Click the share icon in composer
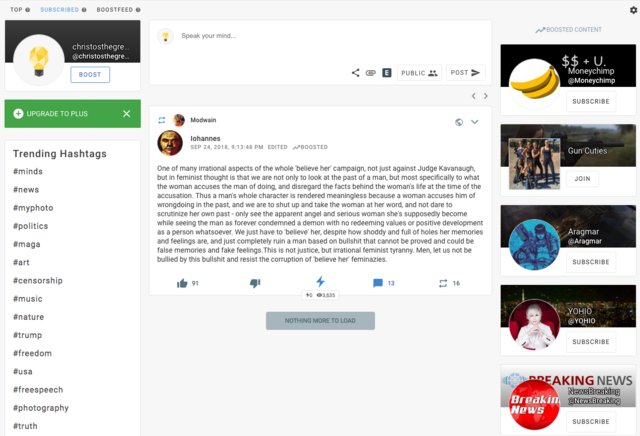The height and width of the screenshot is (436, 640). [x=356, y=73]
